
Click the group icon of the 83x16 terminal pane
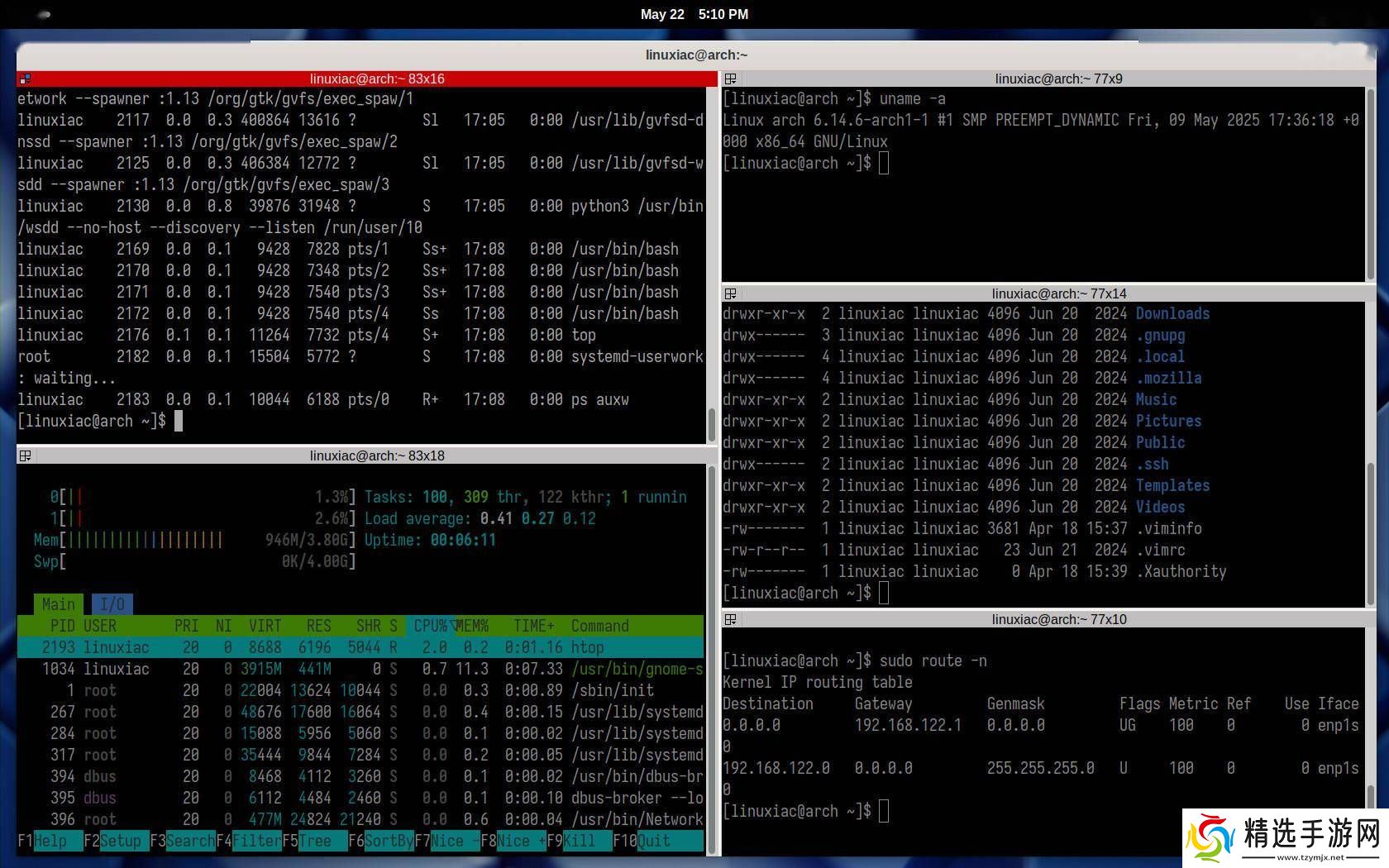tap(25, 79)
